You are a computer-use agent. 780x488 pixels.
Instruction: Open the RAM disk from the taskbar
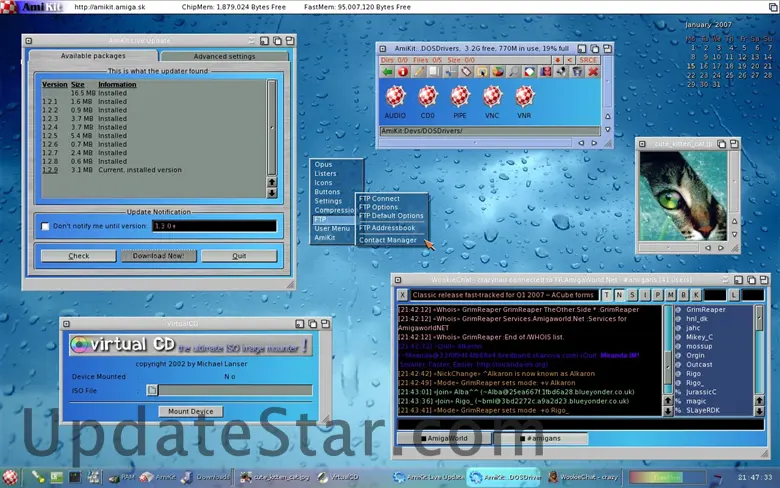tap(122, 477)
